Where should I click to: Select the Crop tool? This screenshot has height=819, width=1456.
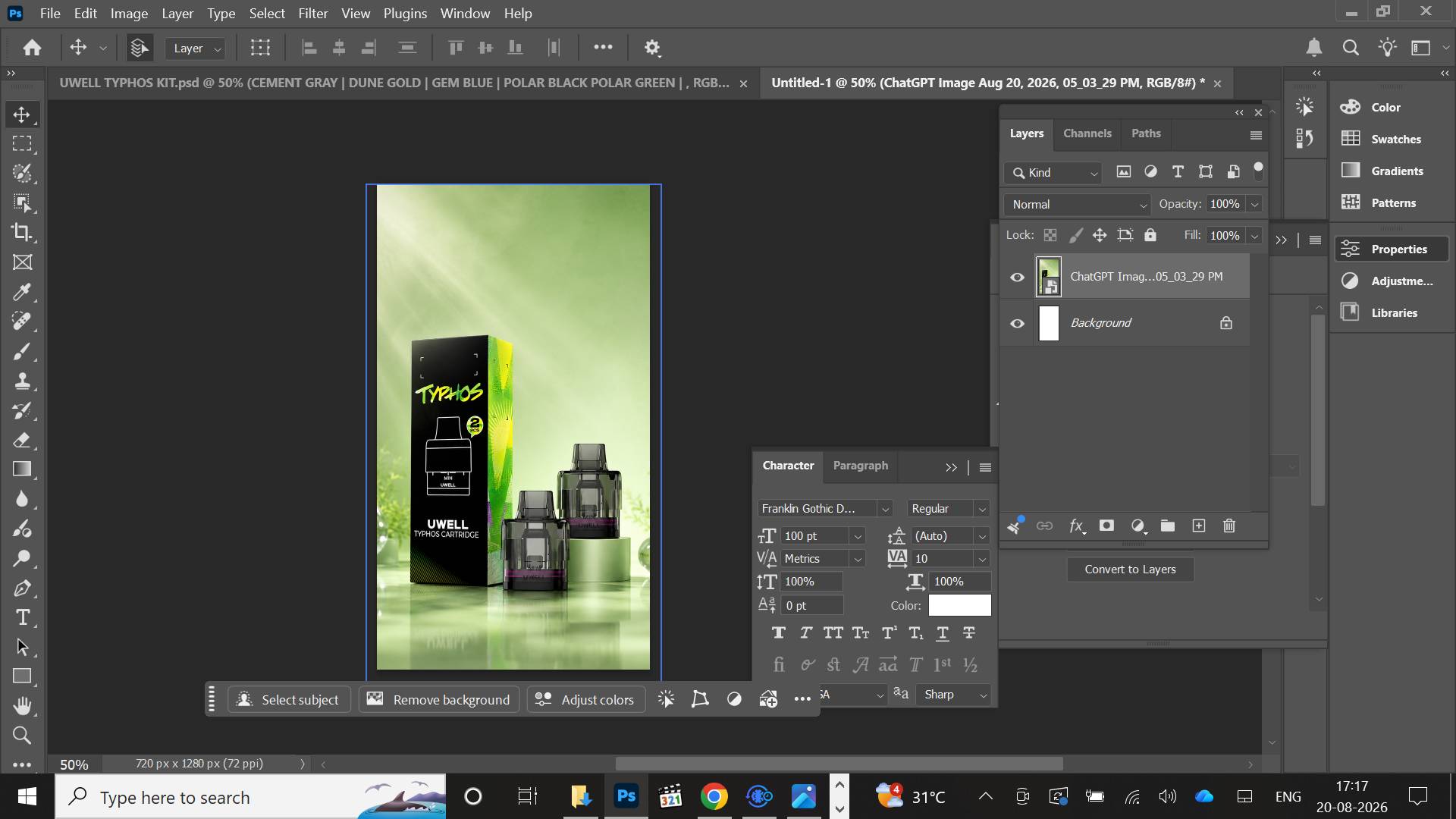click(x=22, y=232)
